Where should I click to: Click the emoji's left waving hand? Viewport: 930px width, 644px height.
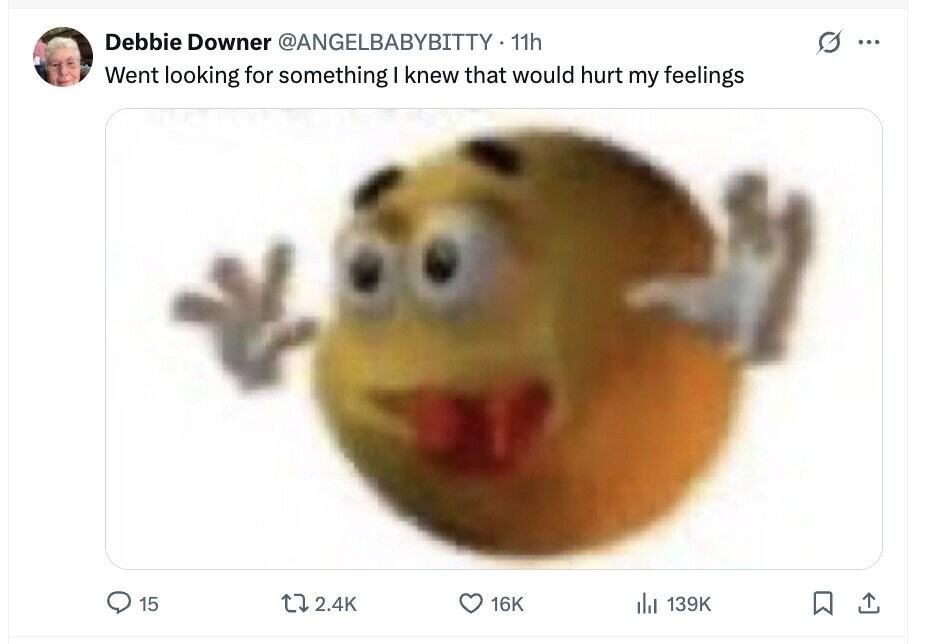243,314
